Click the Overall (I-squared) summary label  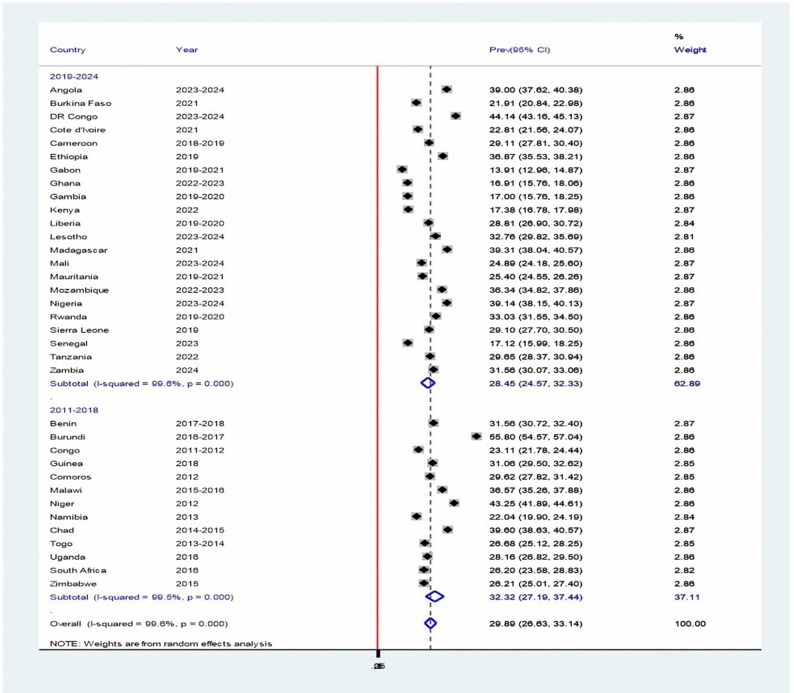click(x=139, y=624)
